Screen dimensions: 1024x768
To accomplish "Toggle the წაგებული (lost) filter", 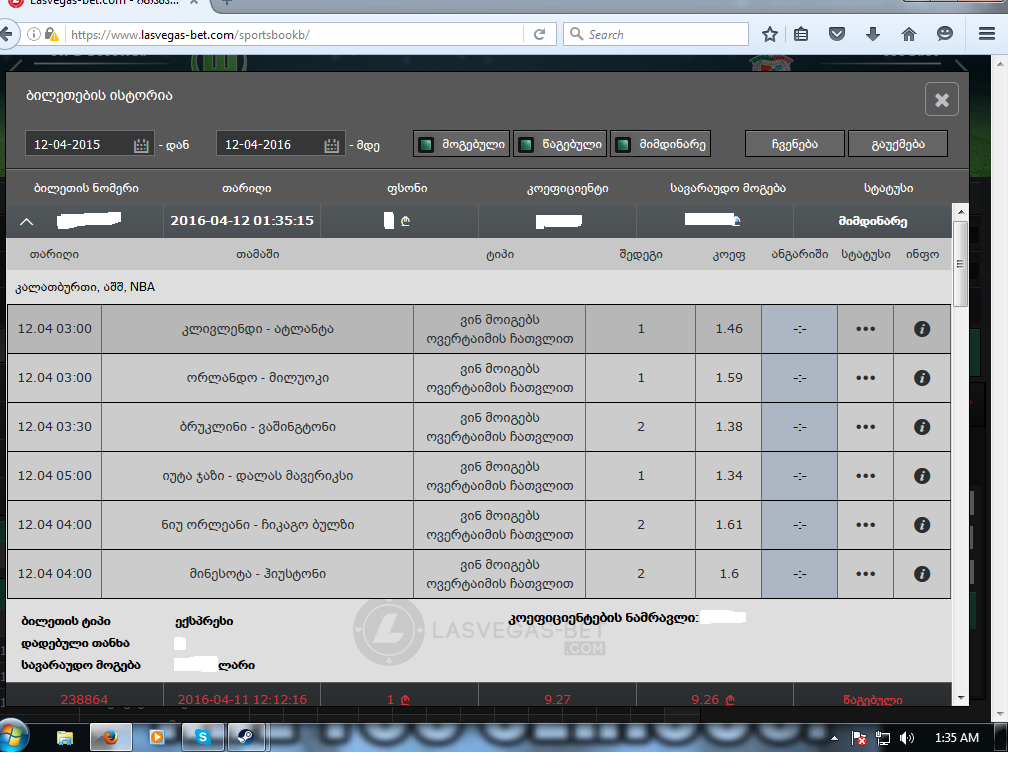I will (x=560, y=144).
